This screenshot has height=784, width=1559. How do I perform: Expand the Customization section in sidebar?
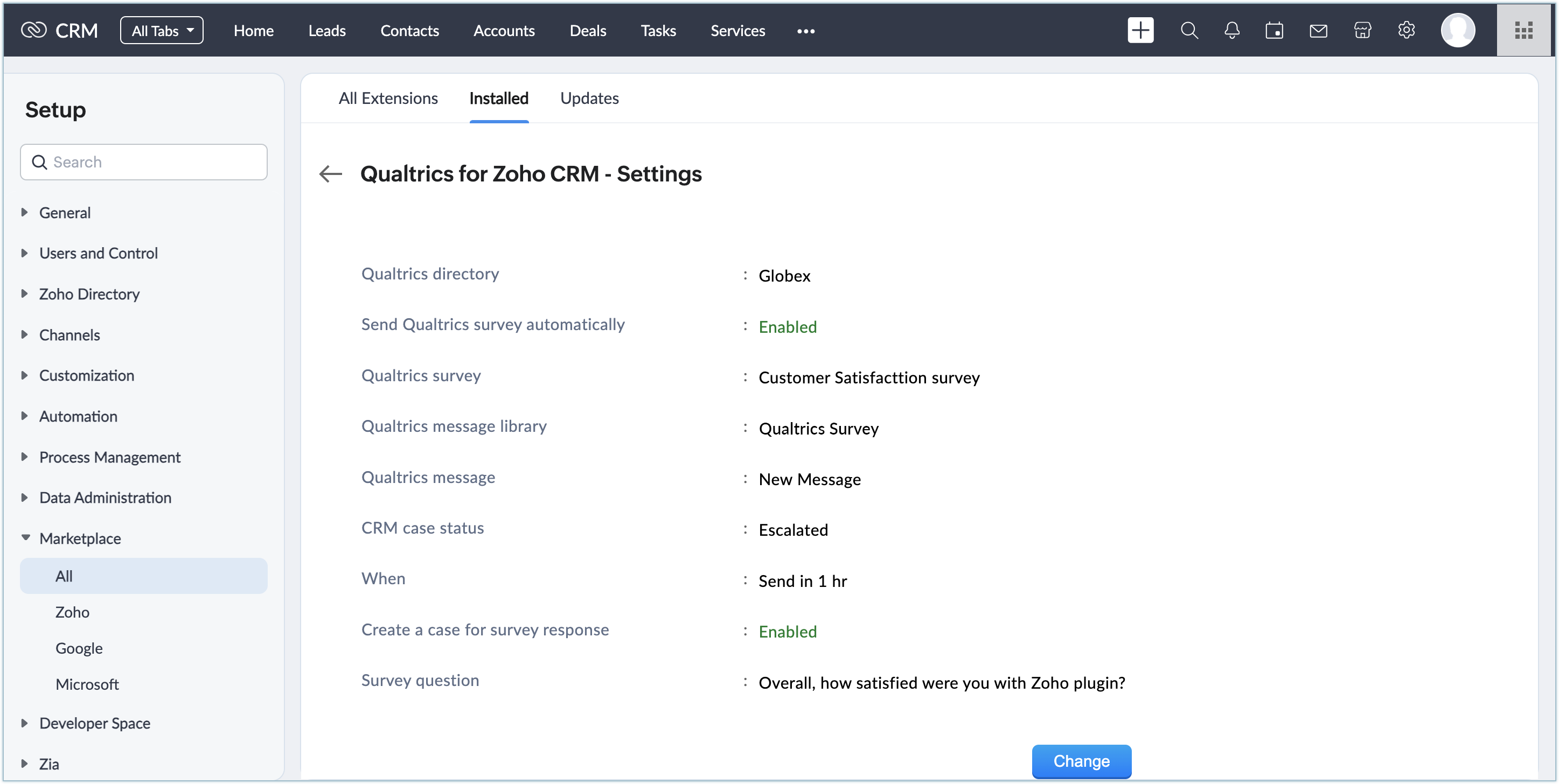click(x=86, y=376)
